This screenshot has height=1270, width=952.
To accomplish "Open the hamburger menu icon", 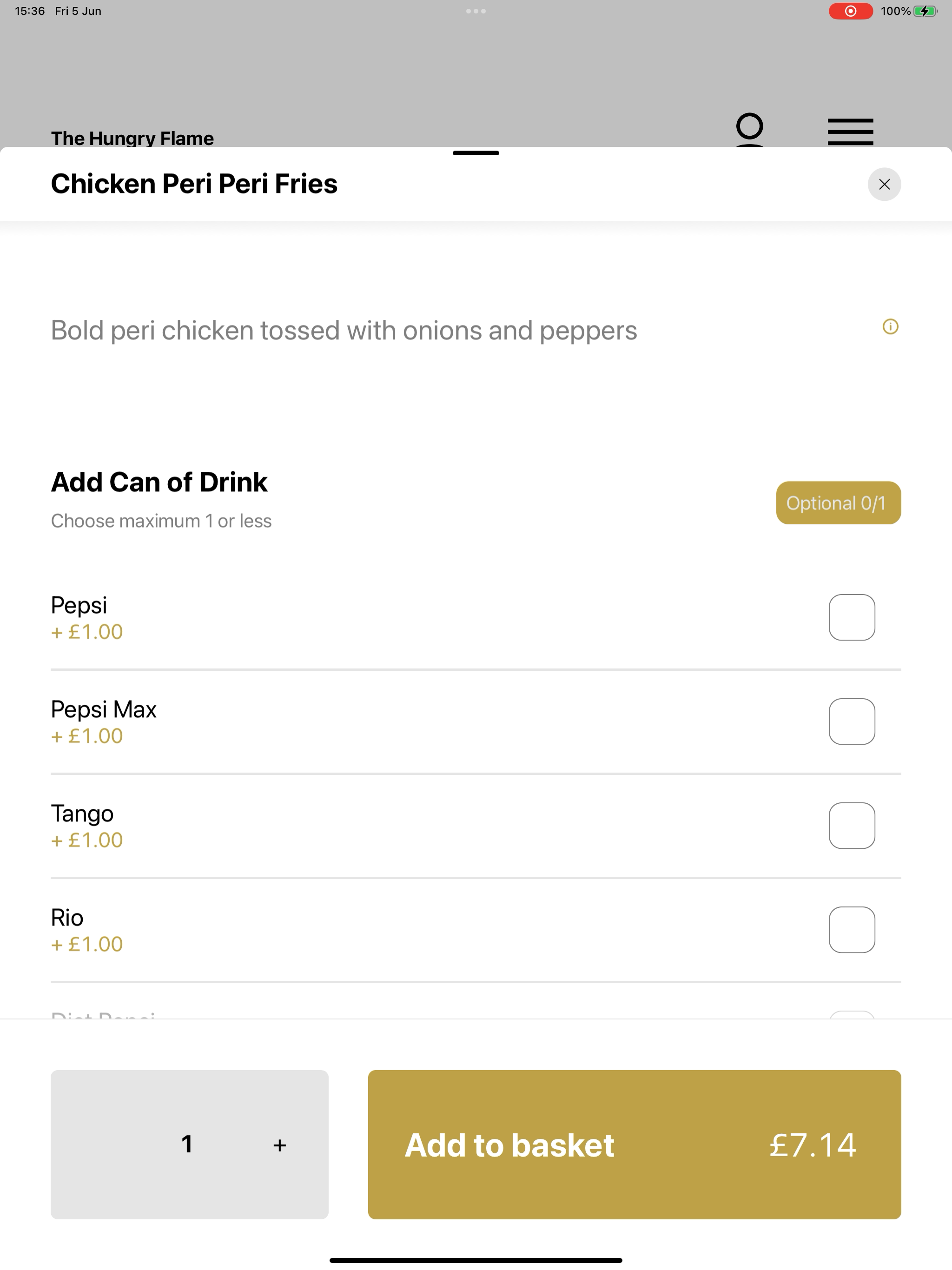I will click(x=850, y=132).
